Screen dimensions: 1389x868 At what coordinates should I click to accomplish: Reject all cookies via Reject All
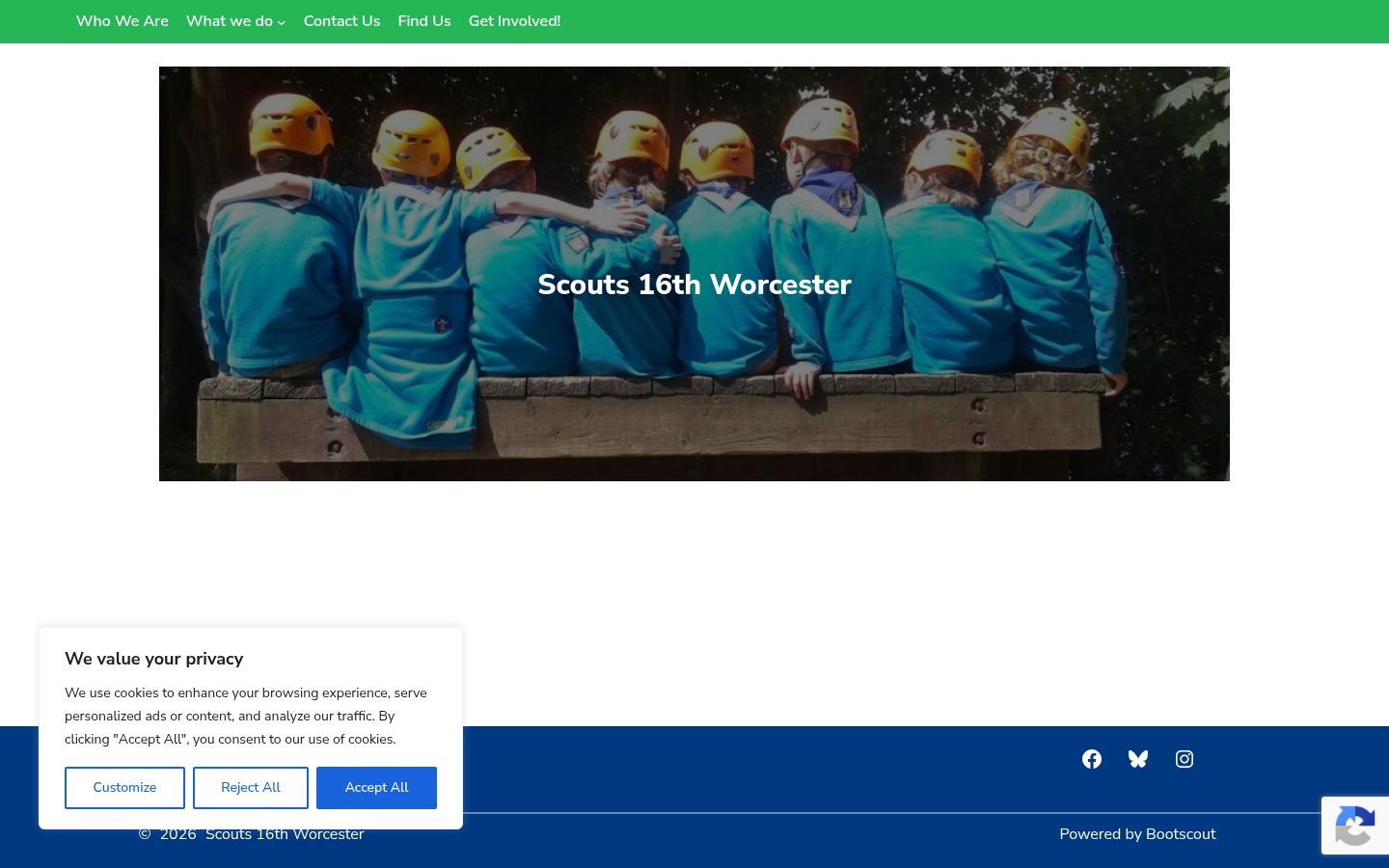click(x=251, y=788)
